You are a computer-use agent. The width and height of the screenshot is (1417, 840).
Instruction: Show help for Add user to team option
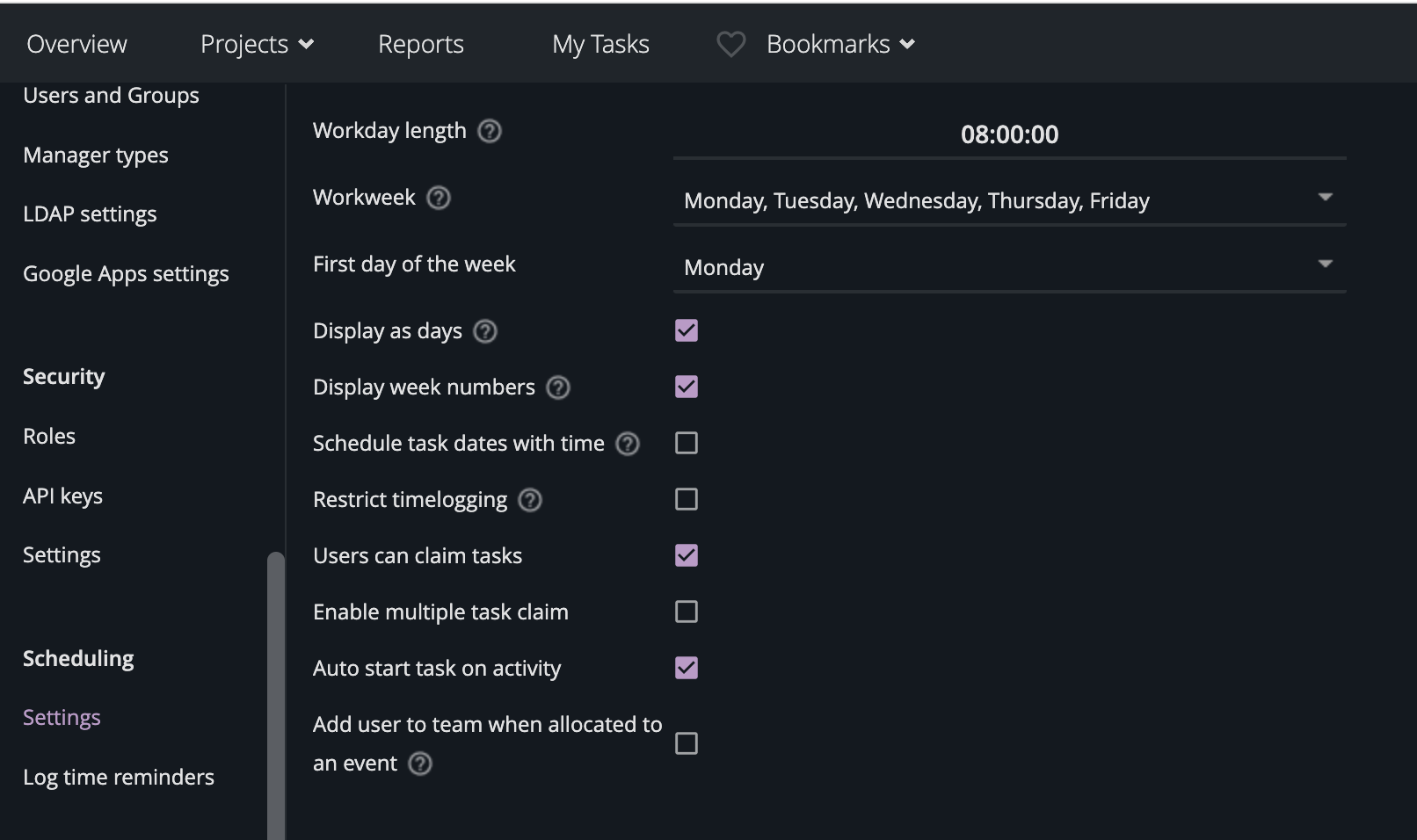coord(421,764)
